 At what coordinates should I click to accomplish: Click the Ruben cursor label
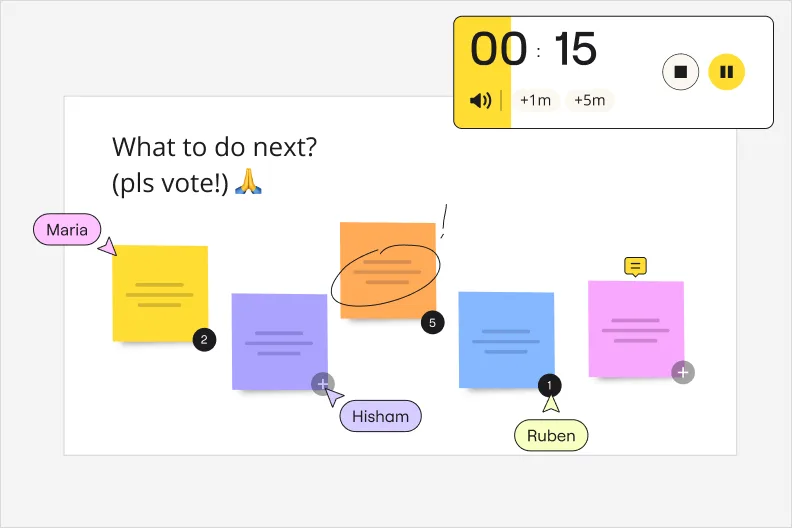tap(551, 436)
